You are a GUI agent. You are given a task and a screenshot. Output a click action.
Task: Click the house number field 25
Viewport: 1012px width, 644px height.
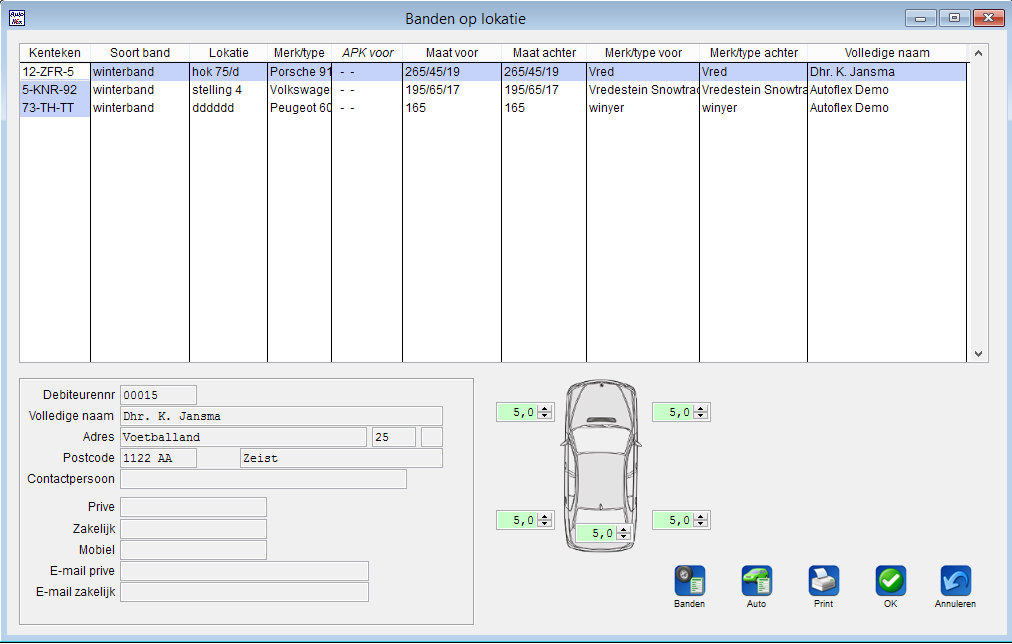[394, 437]
